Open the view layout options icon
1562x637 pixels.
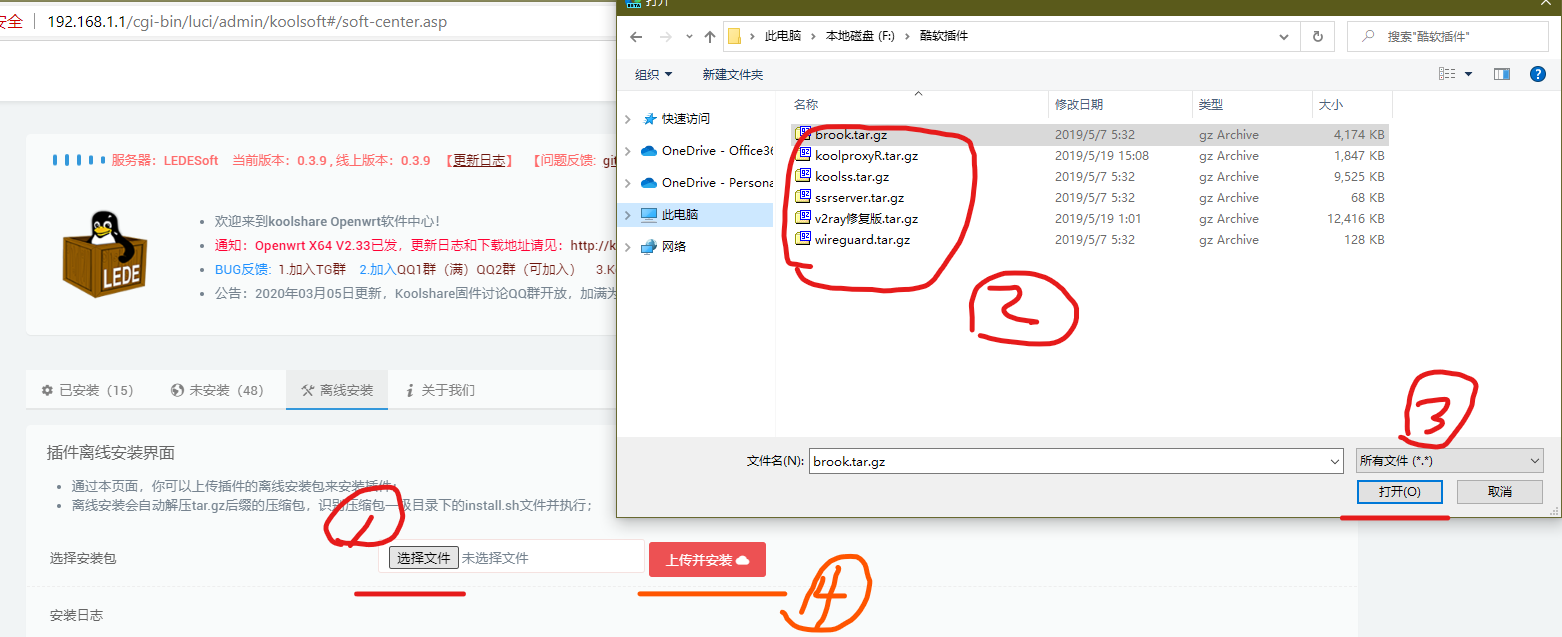[1447, 74]
